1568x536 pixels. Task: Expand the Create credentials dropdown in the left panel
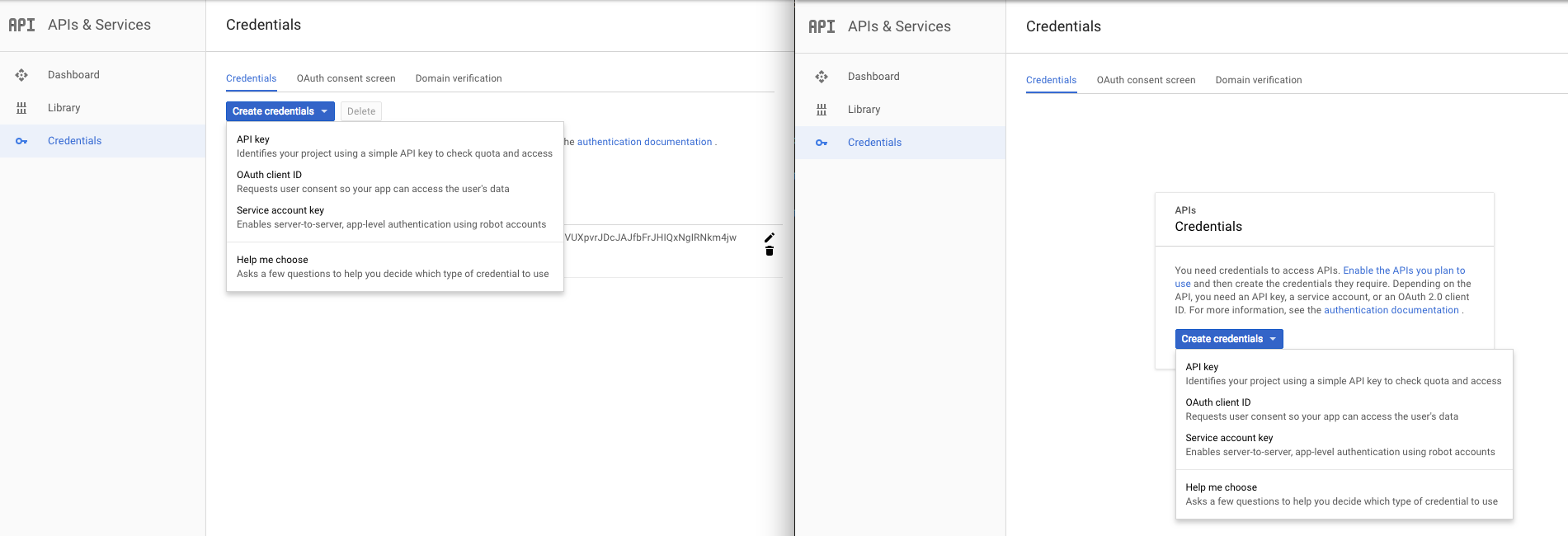(x=280, y=111)
